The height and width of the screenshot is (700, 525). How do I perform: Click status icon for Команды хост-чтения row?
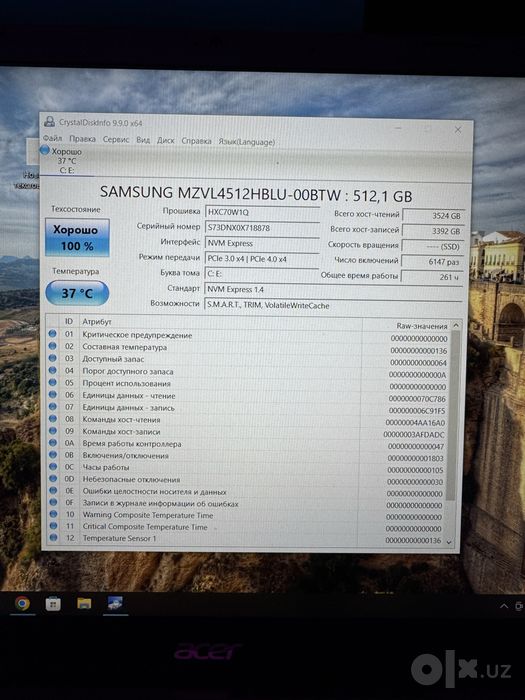click(53, 419)
